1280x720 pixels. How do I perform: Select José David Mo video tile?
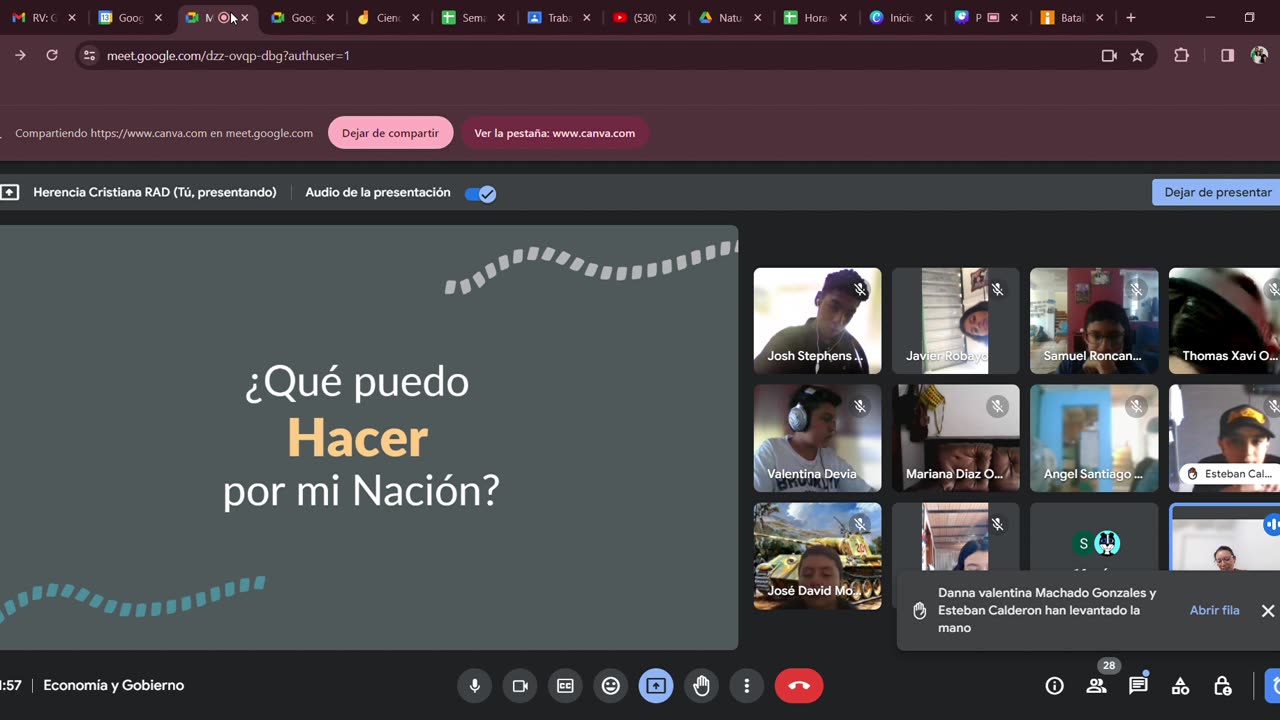(817, 556)
